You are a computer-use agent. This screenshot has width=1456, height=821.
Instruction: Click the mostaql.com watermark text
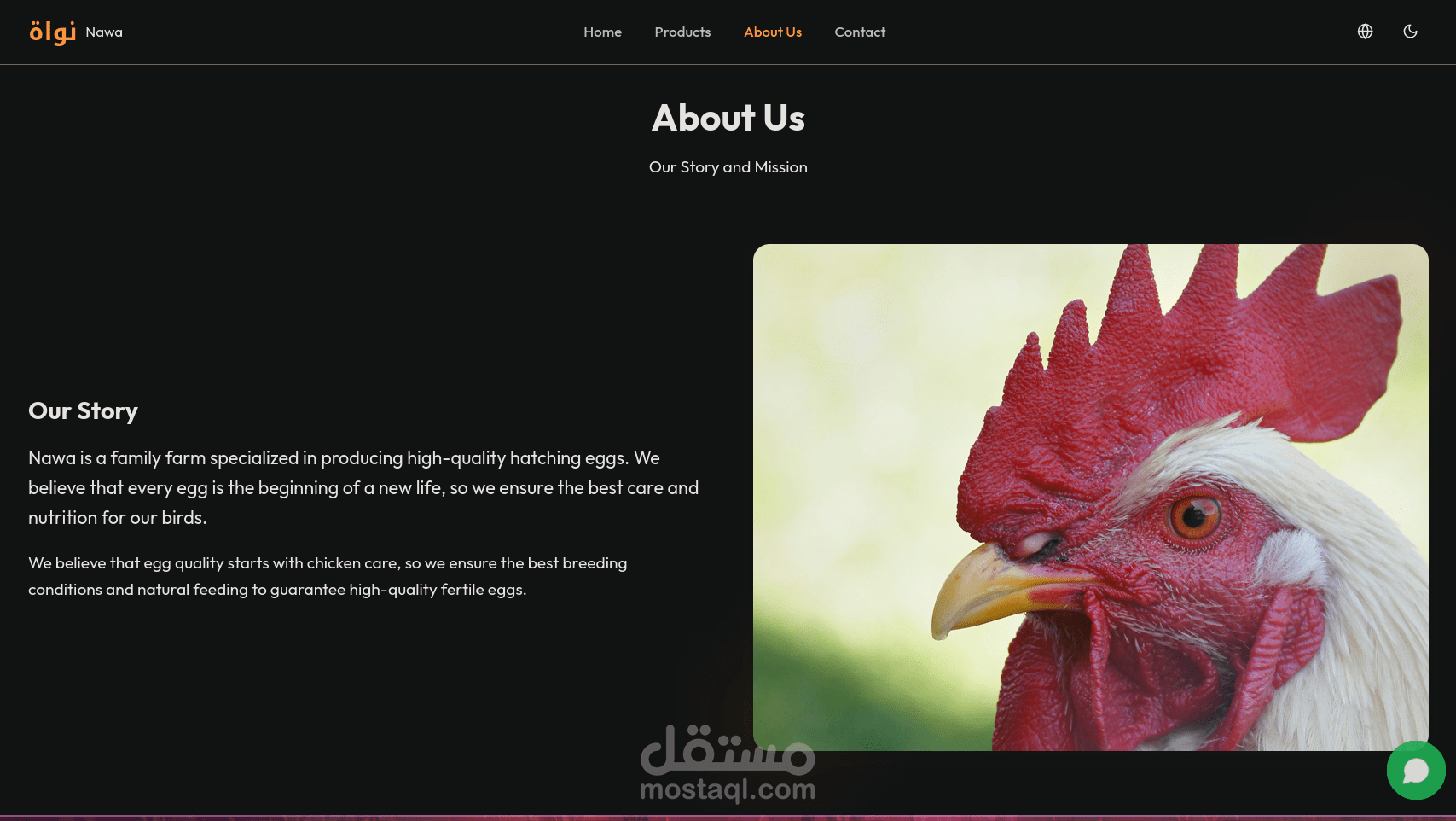tap(728, 789)
